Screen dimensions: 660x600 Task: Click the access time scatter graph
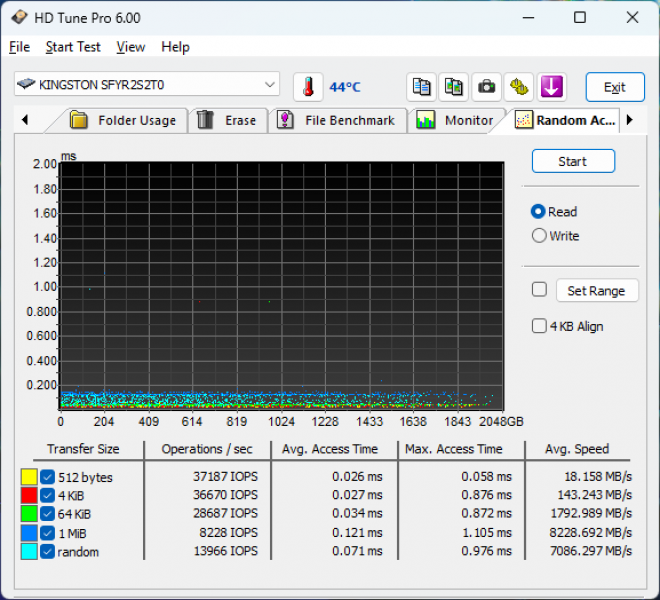282,286
